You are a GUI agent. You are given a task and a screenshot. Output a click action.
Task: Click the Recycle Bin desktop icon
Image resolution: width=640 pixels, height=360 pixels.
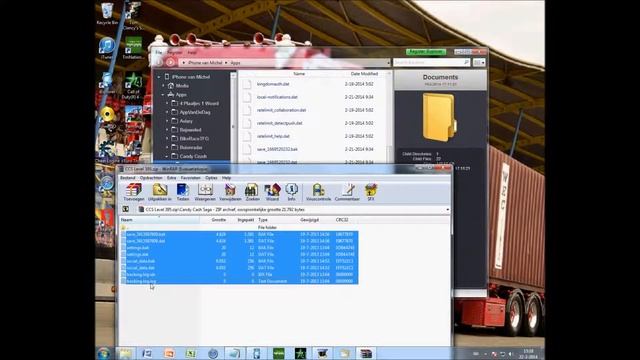[107, 14]
